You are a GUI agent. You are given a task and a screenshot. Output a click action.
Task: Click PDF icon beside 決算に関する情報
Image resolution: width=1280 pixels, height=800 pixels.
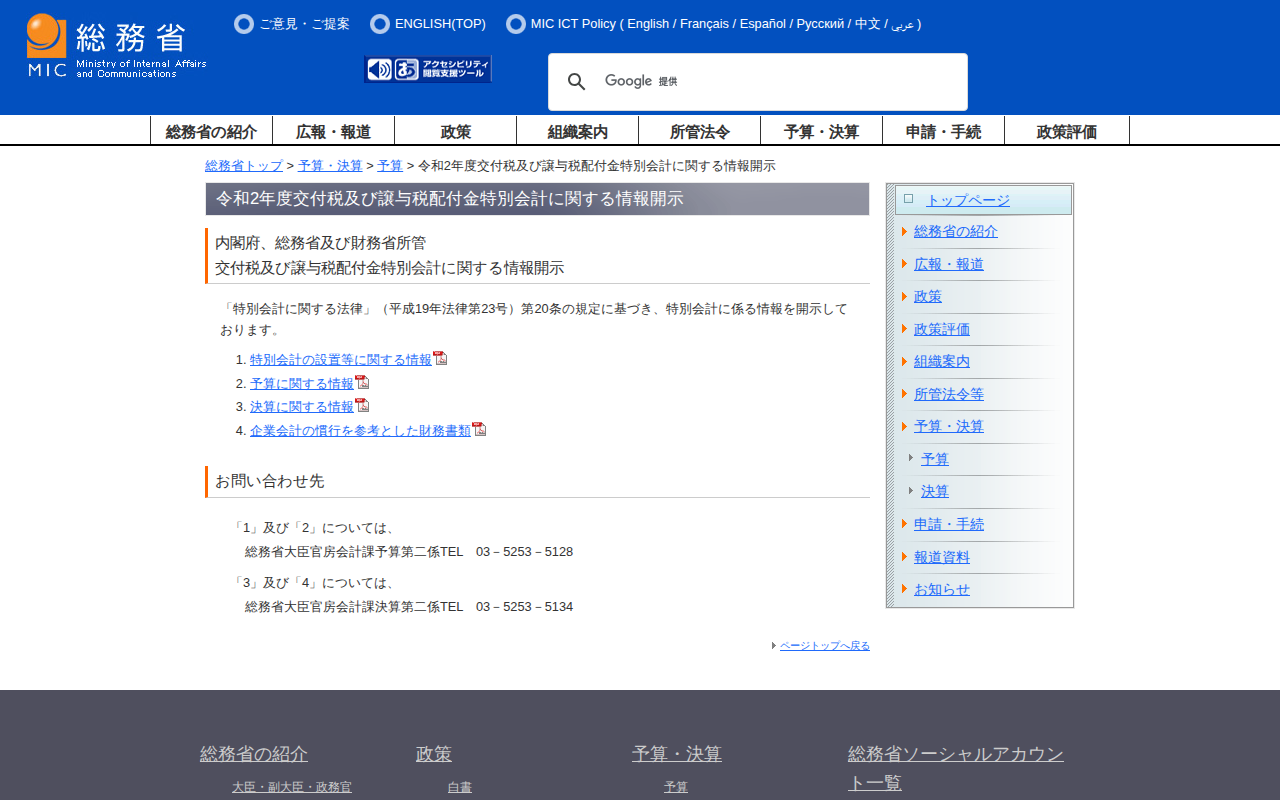pos(362,405)
